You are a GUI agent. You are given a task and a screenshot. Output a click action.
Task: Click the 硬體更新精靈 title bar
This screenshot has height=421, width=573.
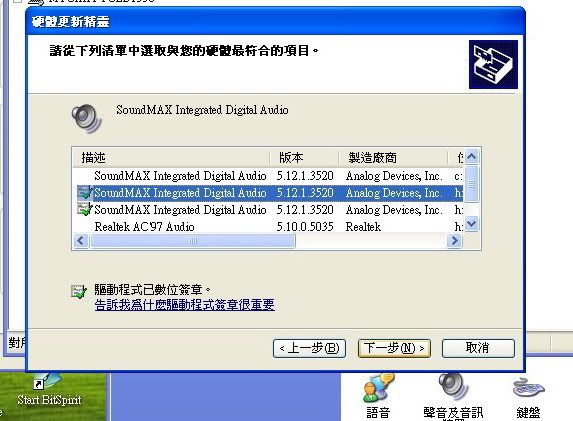(x=276, y=22)
